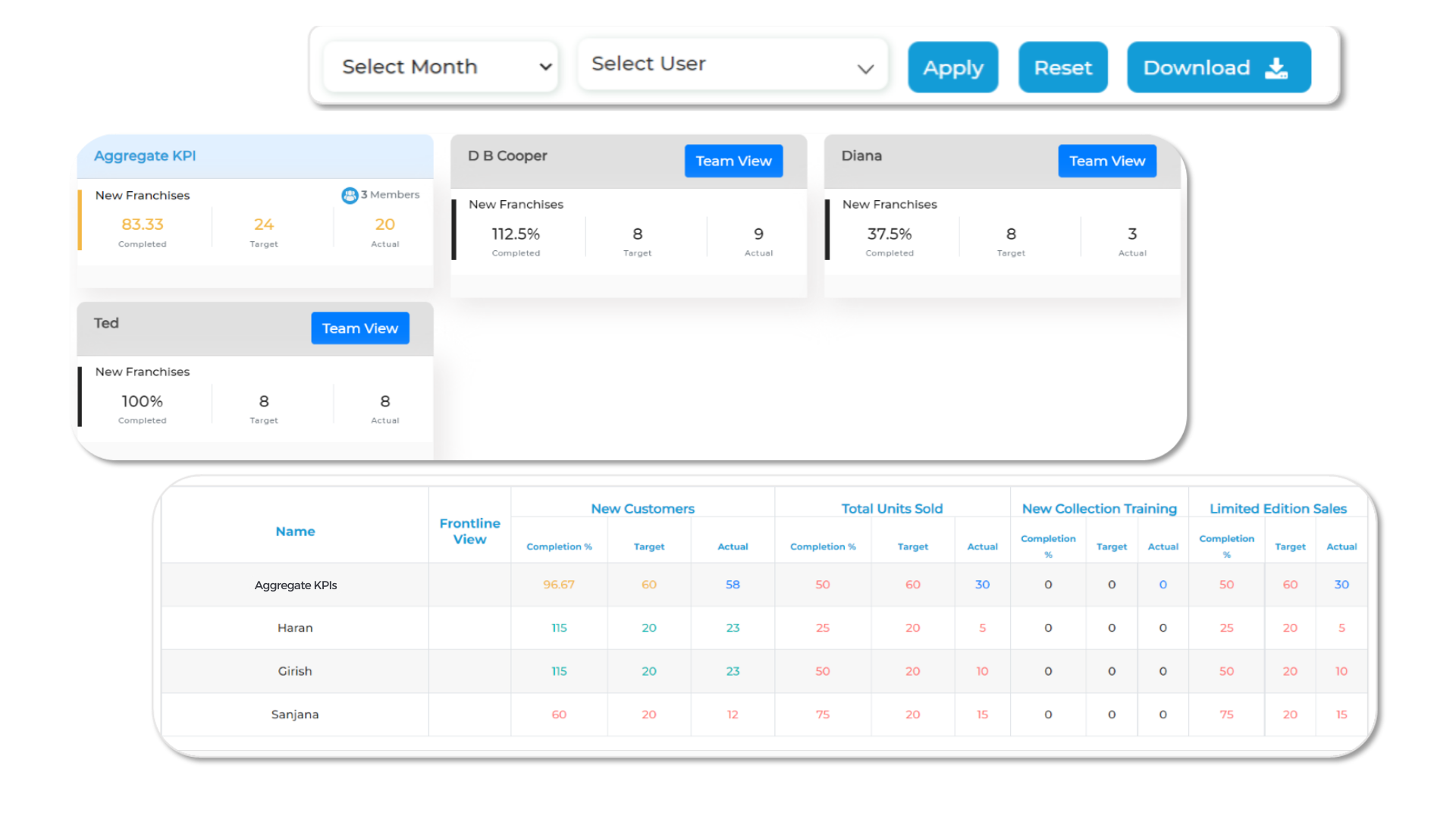Click the Aggregate KPIs table row name
The height and width of the screenshot is (819, 1456).
296,585
